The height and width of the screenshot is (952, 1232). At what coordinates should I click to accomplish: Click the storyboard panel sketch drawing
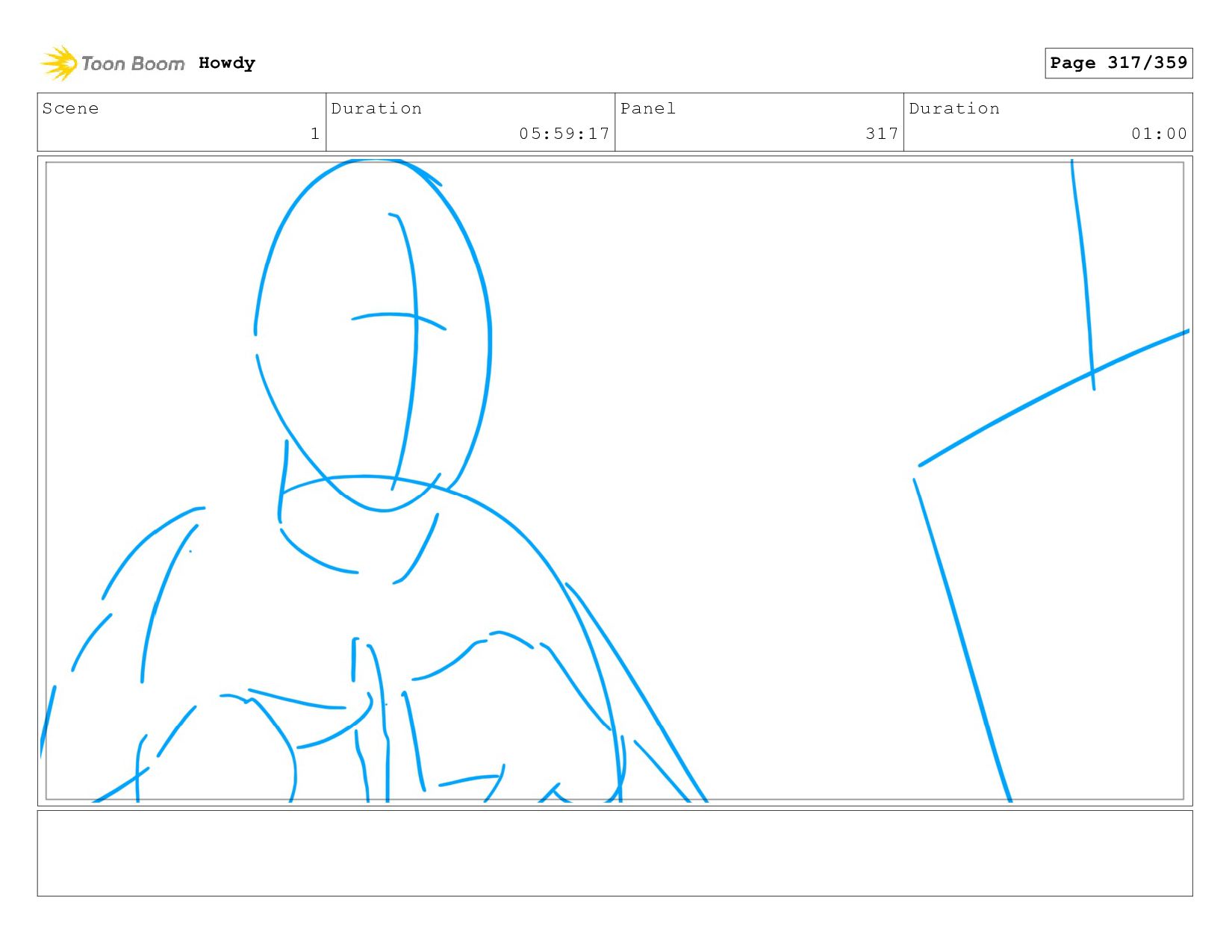615,481
